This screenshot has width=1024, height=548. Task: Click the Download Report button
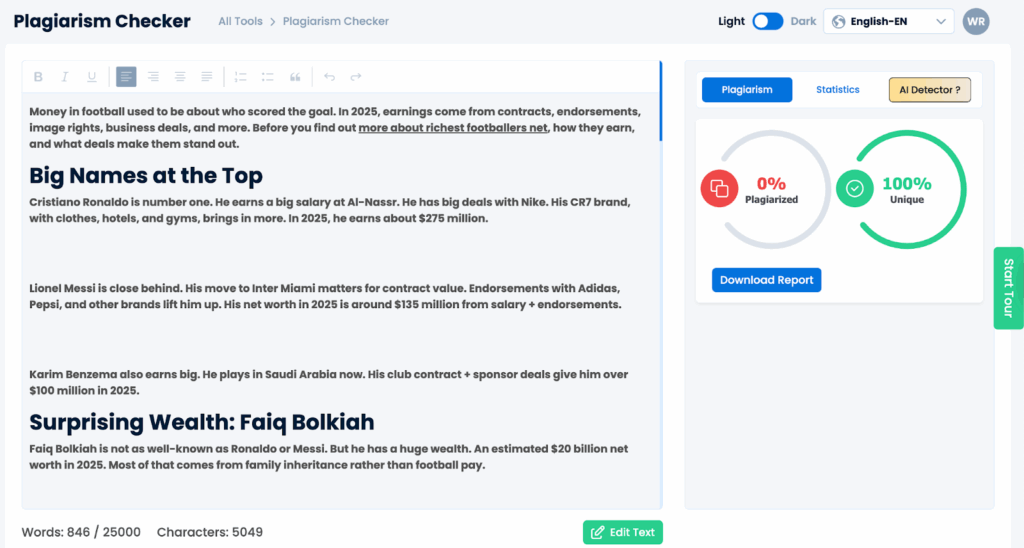click(766, 280)
